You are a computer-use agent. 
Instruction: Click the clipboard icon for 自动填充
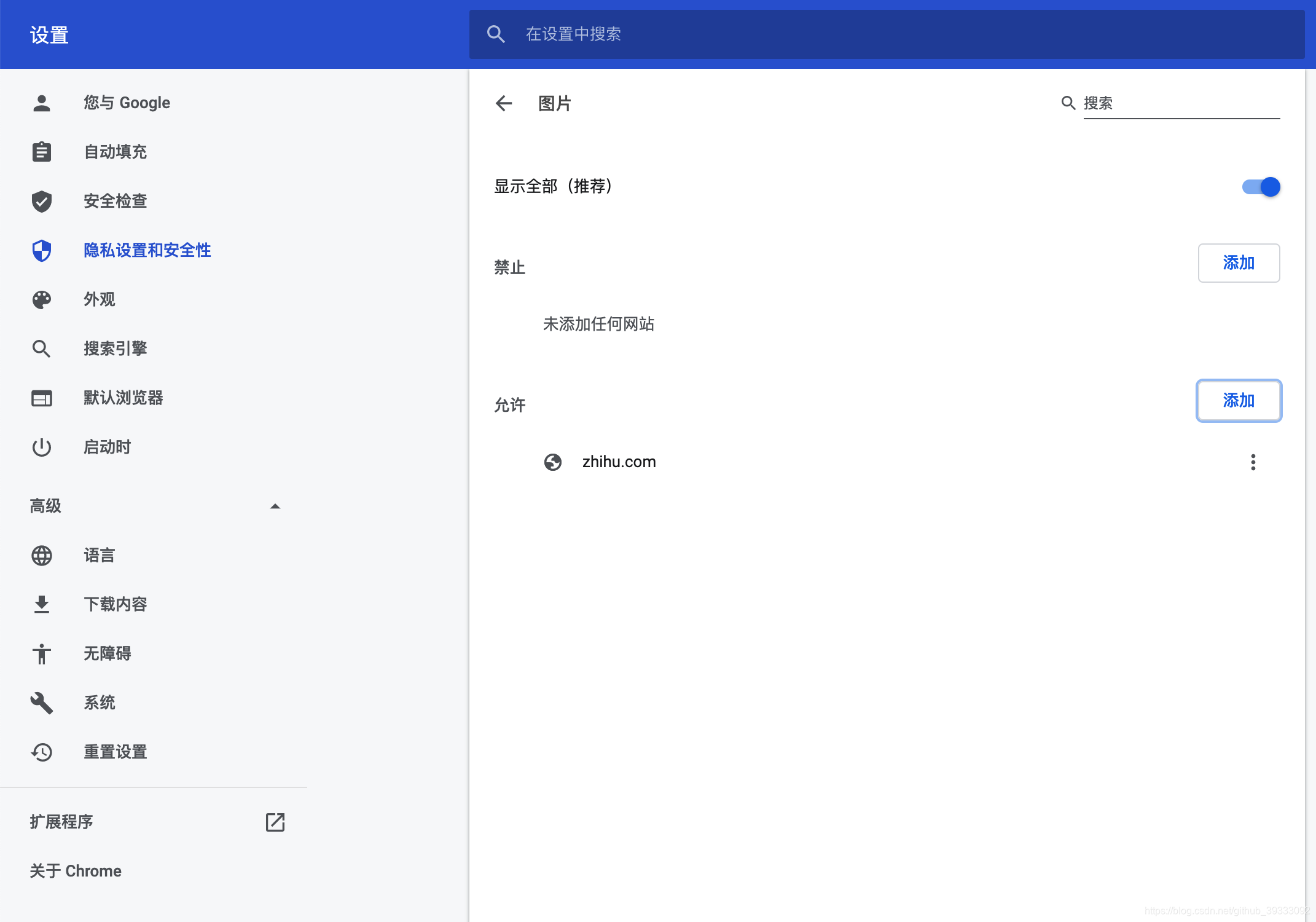(x=42, y=152)
